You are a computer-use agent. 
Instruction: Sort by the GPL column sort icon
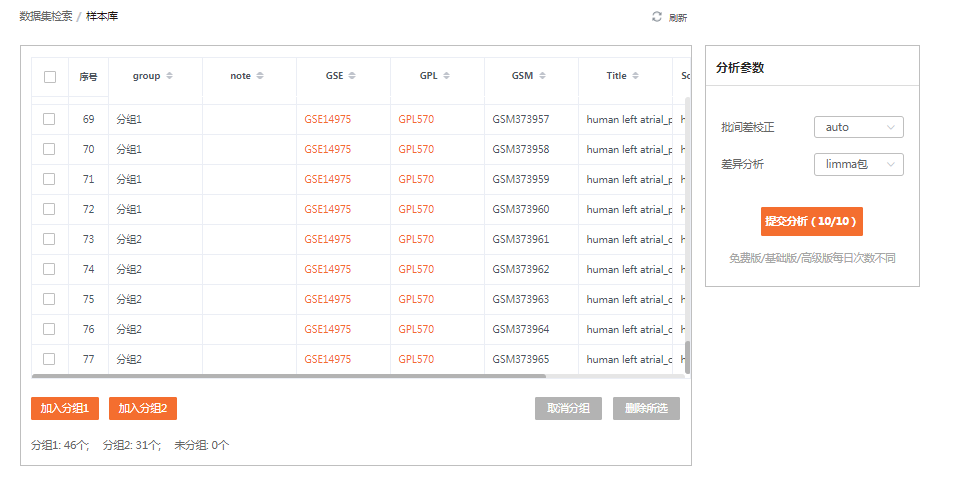[x=446, y=76]
